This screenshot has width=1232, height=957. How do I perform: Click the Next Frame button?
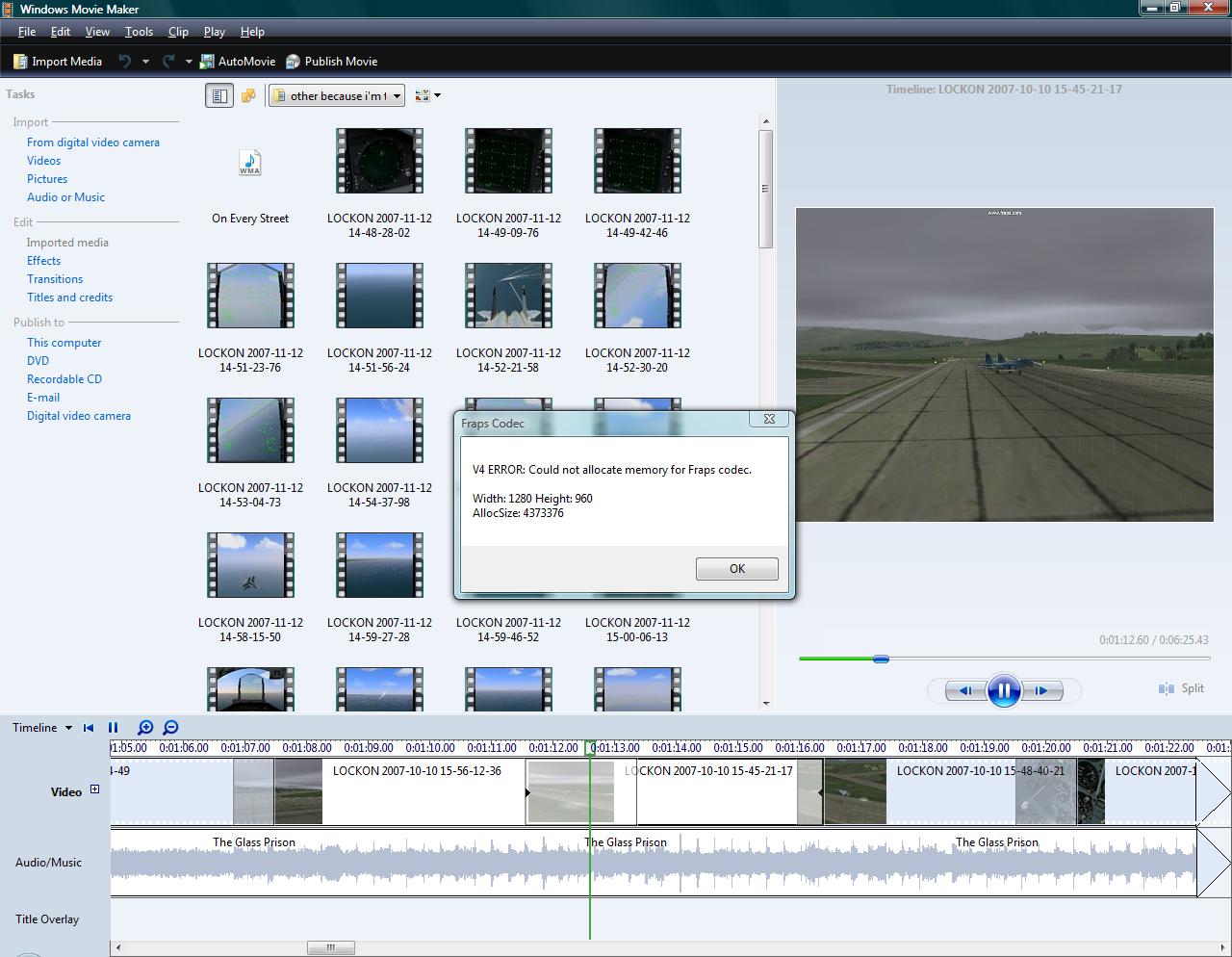click(1041, 689)
